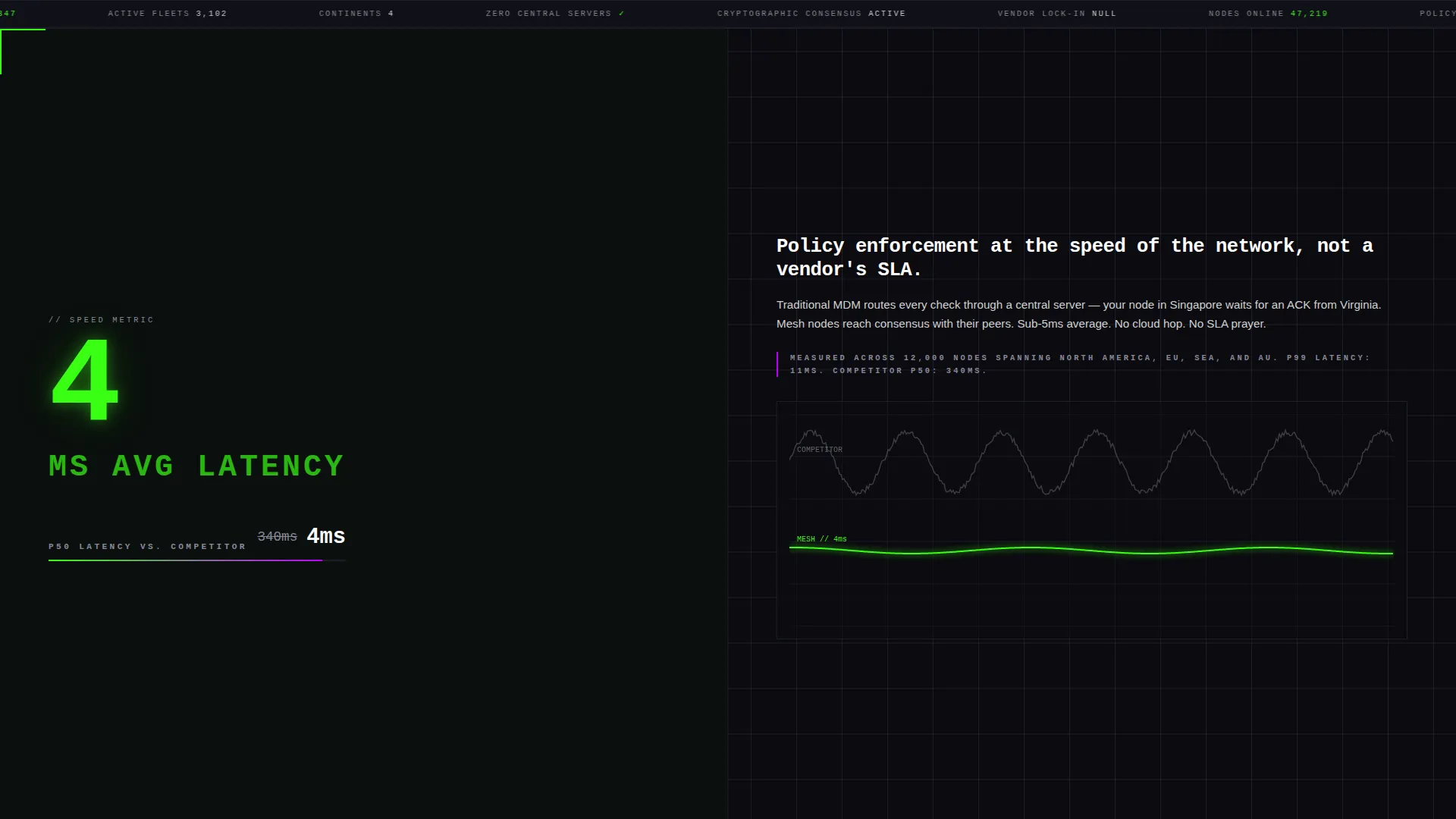
Task: Click the 'Active Fleets 3,102' ticker entry
Action: tap(168, 14)
